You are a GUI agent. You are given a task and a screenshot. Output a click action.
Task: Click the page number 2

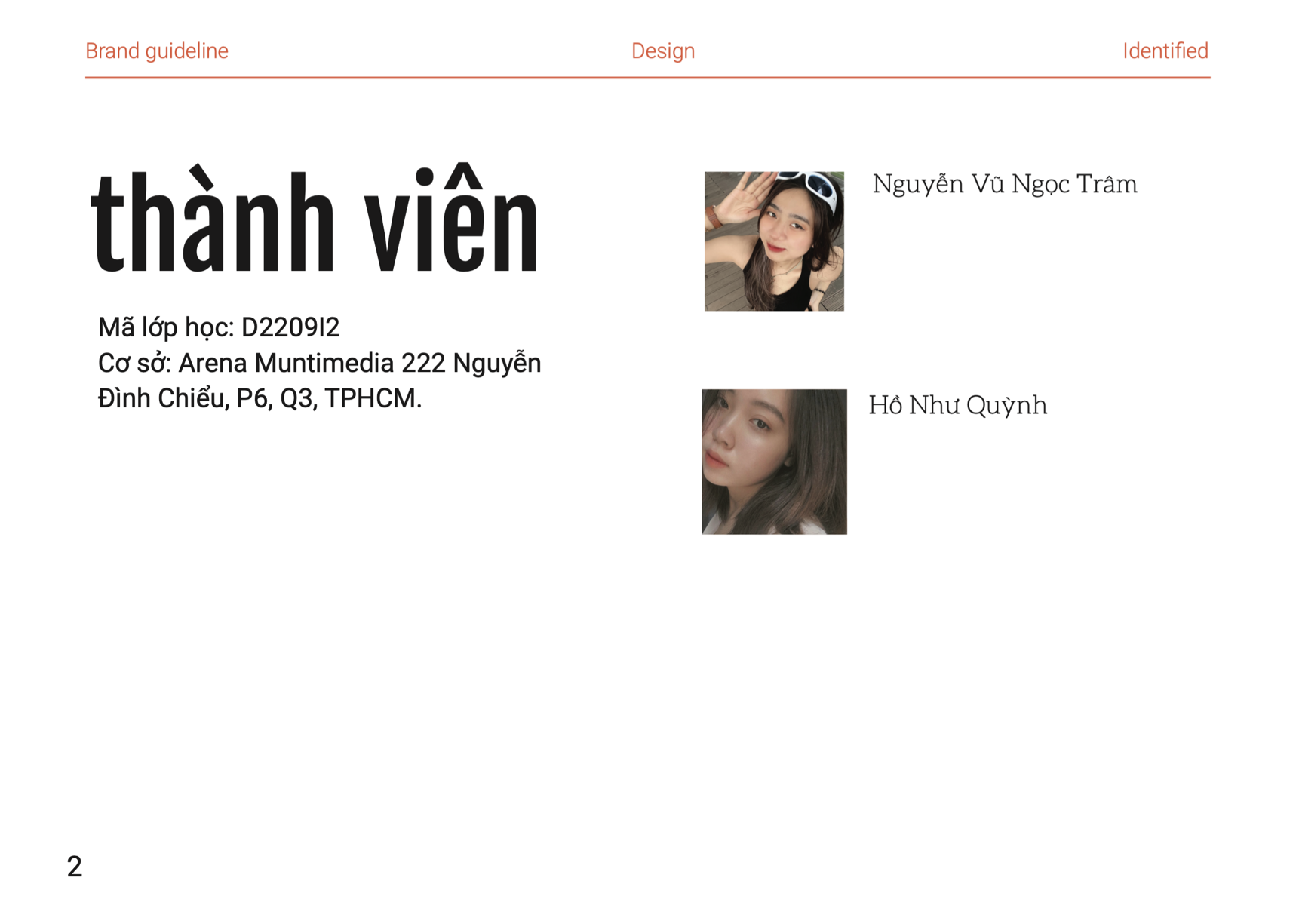point(74,867)
